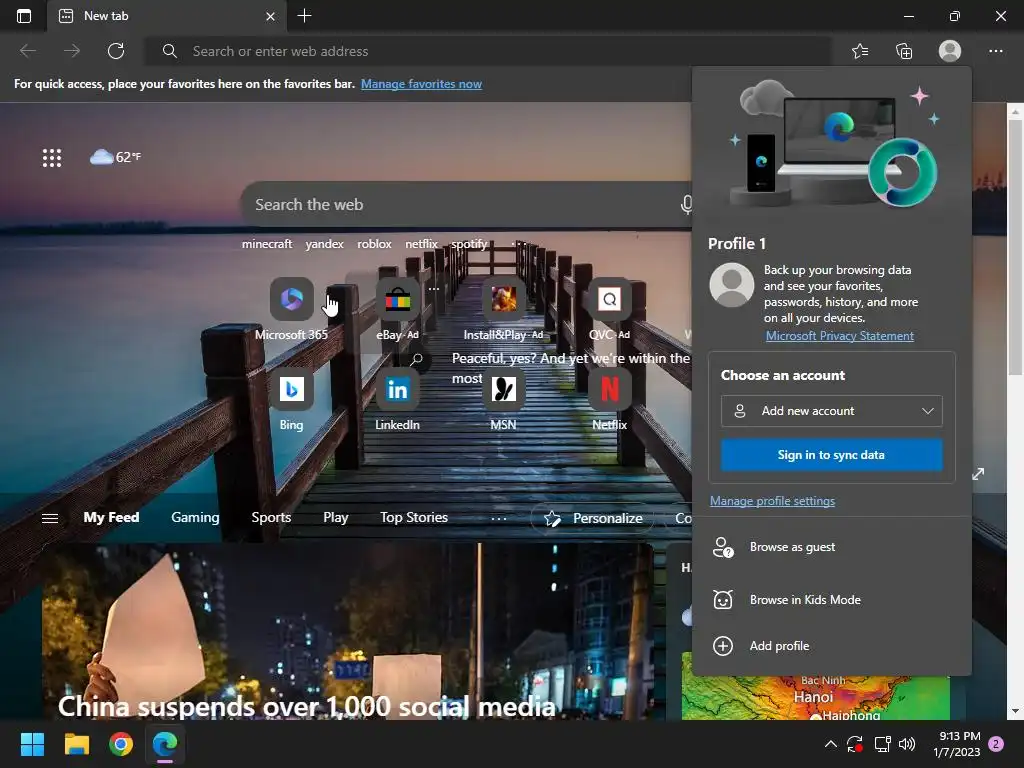1024x768 pixels.
Task: Open Google Chrome from taskbar
Action: (x=121, y=744)
